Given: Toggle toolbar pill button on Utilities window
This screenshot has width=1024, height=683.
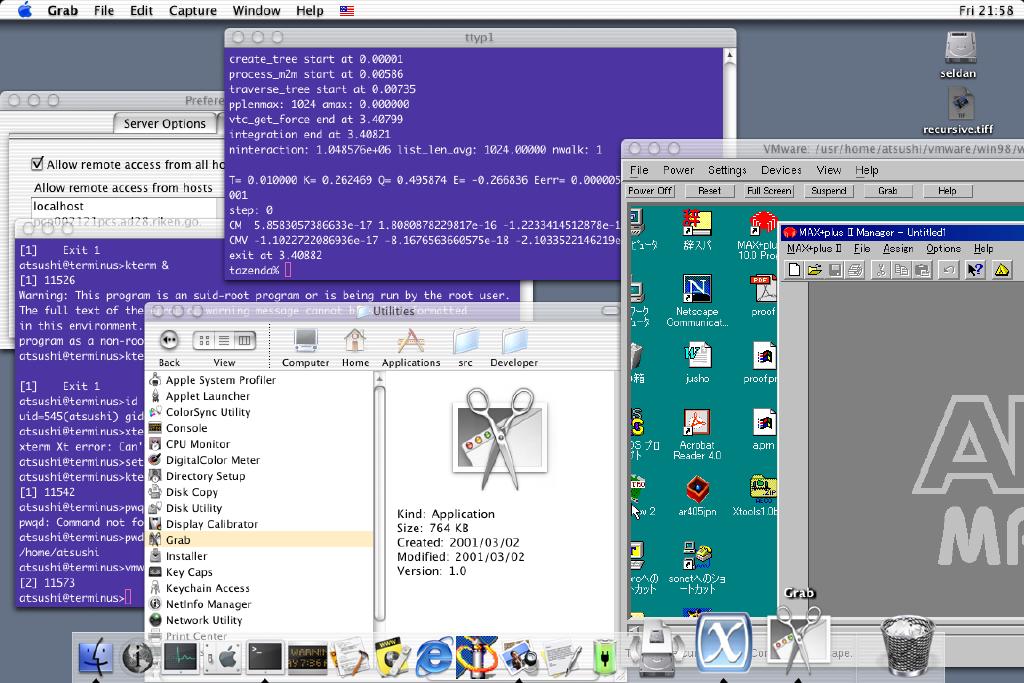Looking at the screenshot, I should [x=610, y=311].
